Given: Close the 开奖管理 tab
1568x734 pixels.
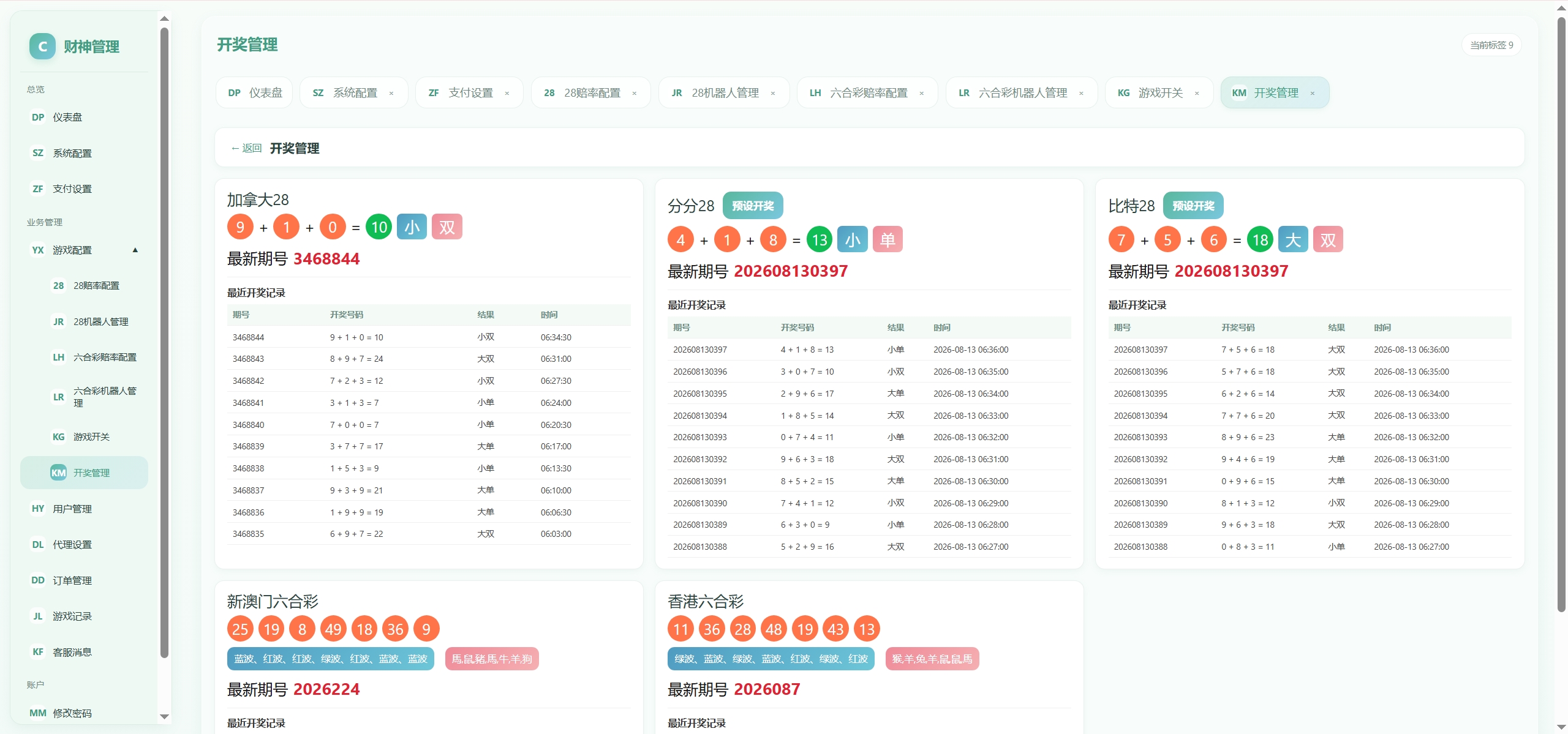Looking at the screenshot, I should click(x=1313, y=93).
